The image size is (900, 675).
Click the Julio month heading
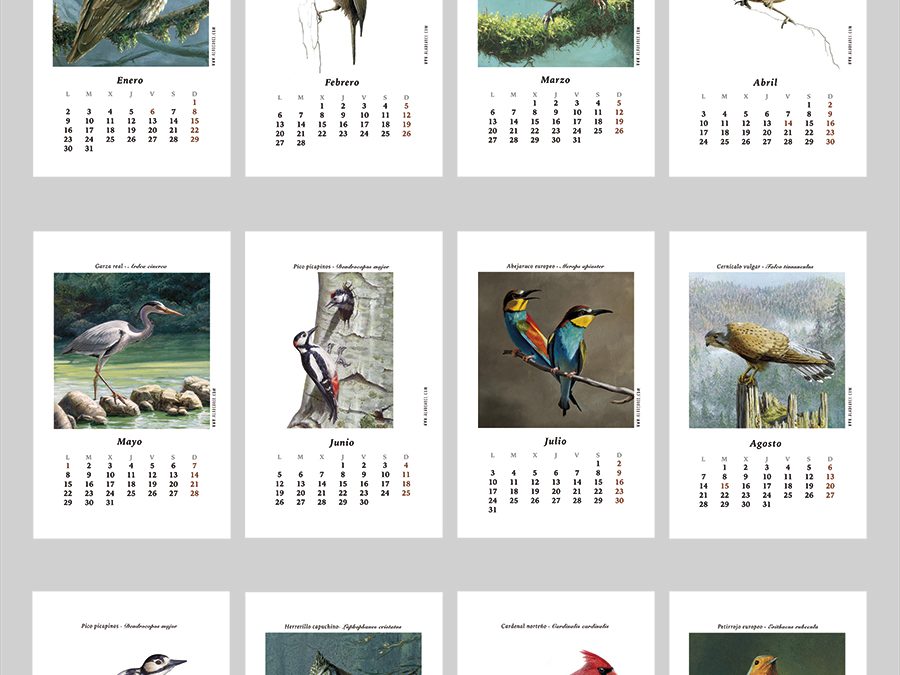(555, 441)
